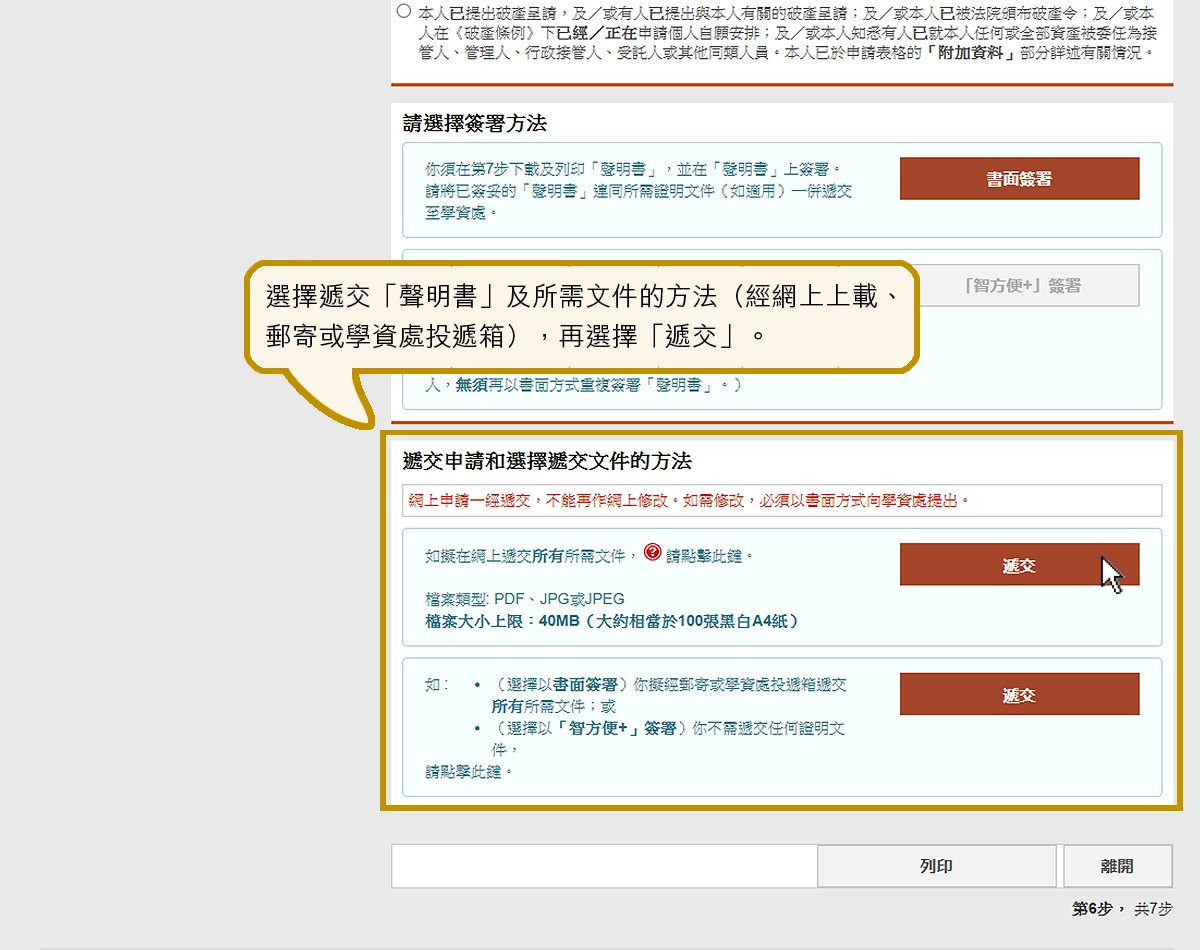This screenshot has width=1200, height=950.
Task: Click the 離開 exit button
Action: [x=1117, y=866]
